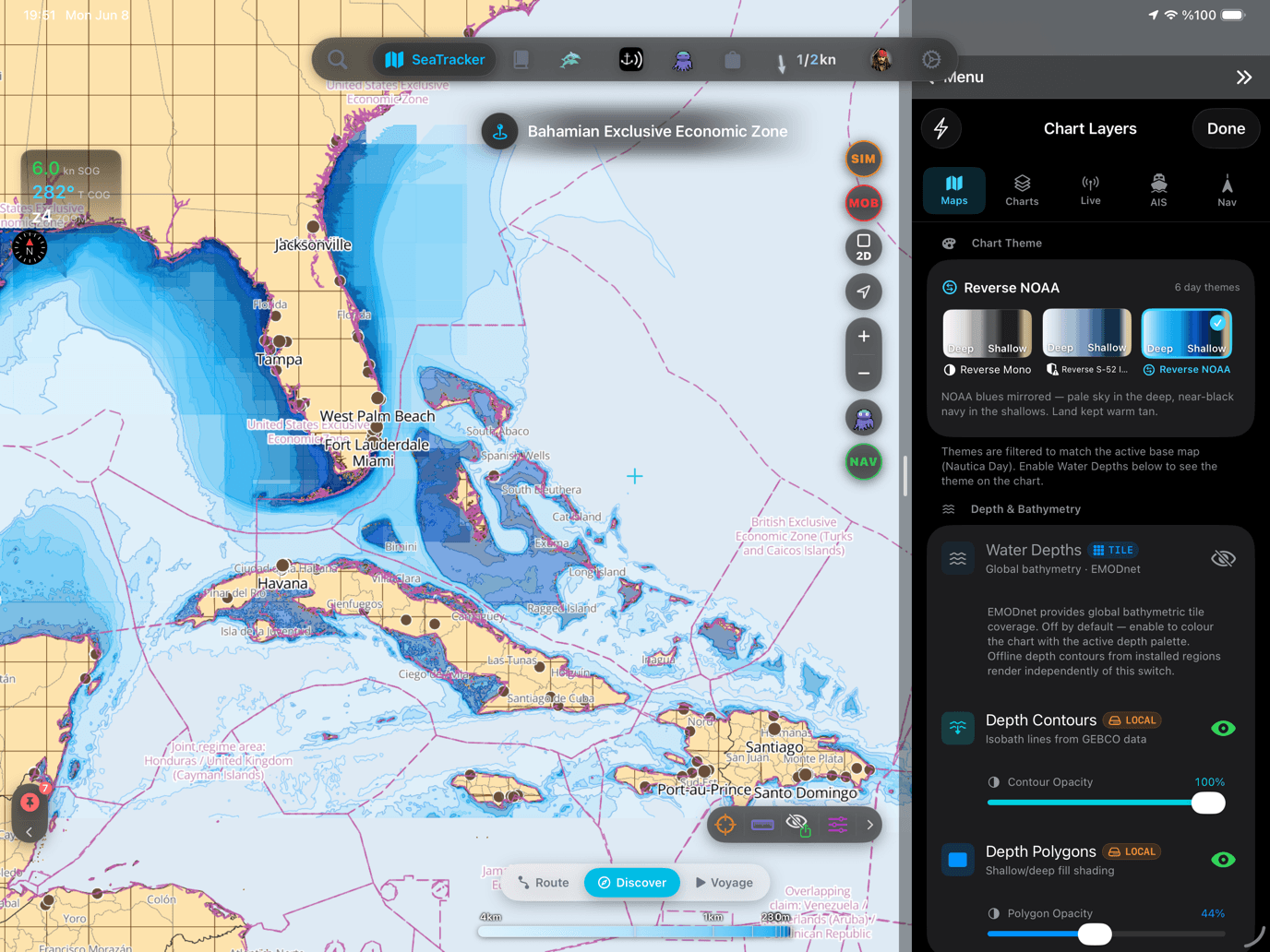The height and width of the screenshot is (952, 1270).
Task: Click the Chart Theme section header
Action: (1006, 244)
